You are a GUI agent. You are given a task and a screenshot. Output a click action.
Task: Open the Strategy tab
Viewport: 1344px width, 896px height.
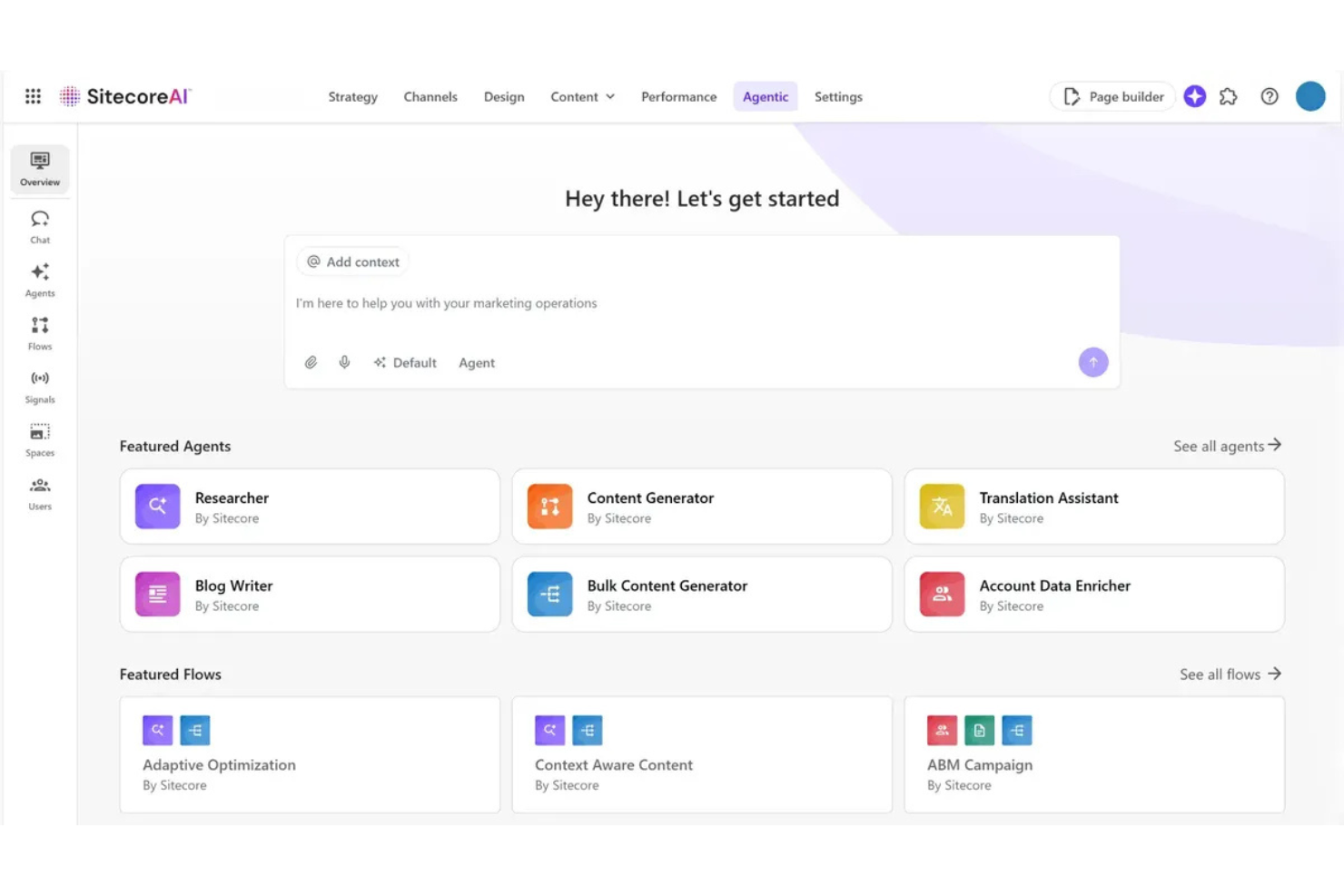[x=353, y=96]
